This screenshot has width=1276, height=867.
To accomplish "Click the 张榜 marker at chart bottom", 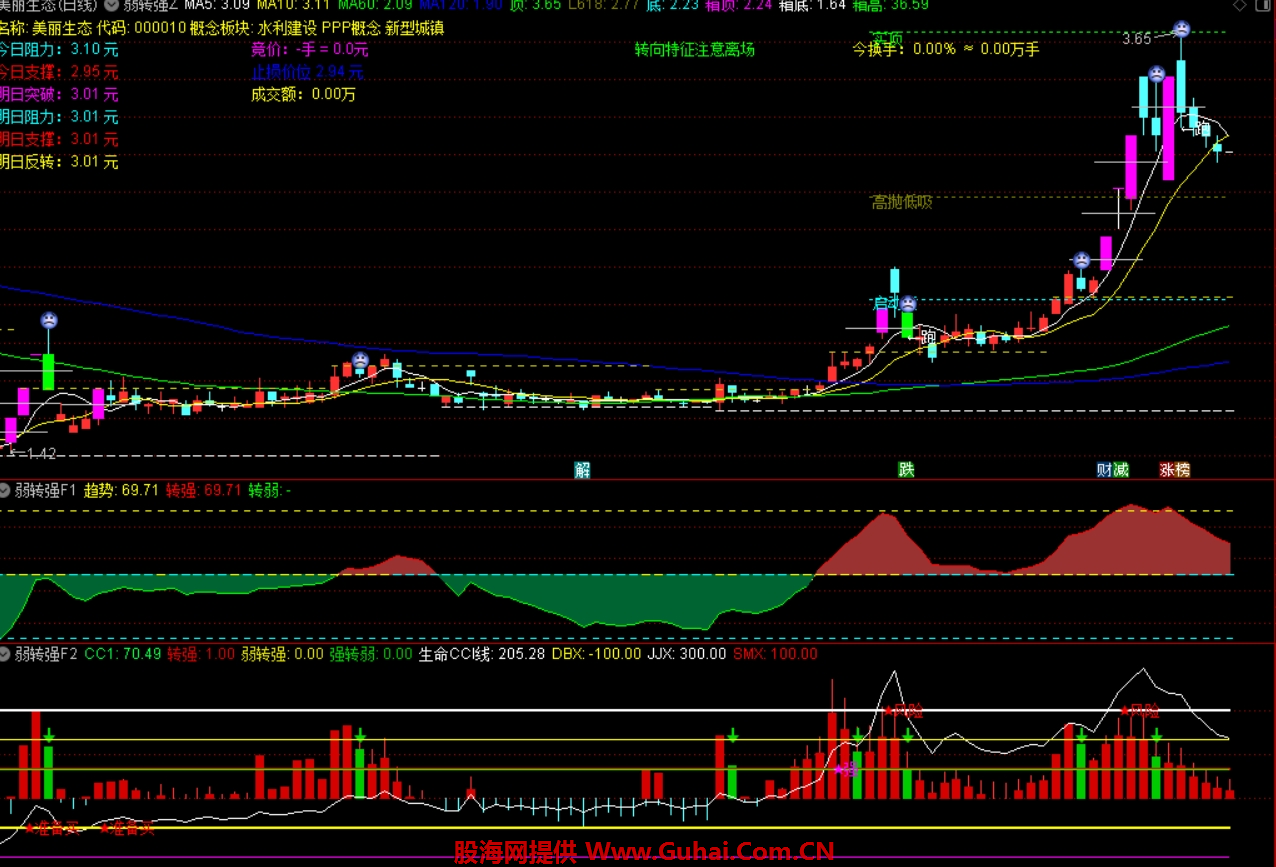I will [x=1175, y=470].
